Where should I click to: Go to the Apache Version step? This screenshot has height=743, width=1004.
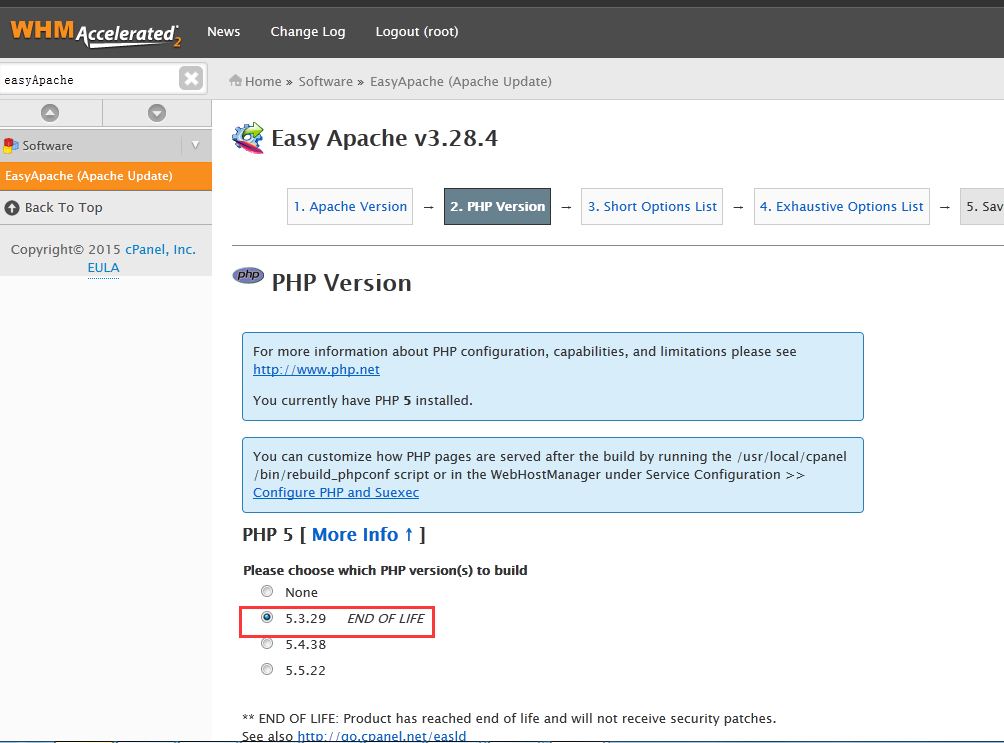point(350,207)
